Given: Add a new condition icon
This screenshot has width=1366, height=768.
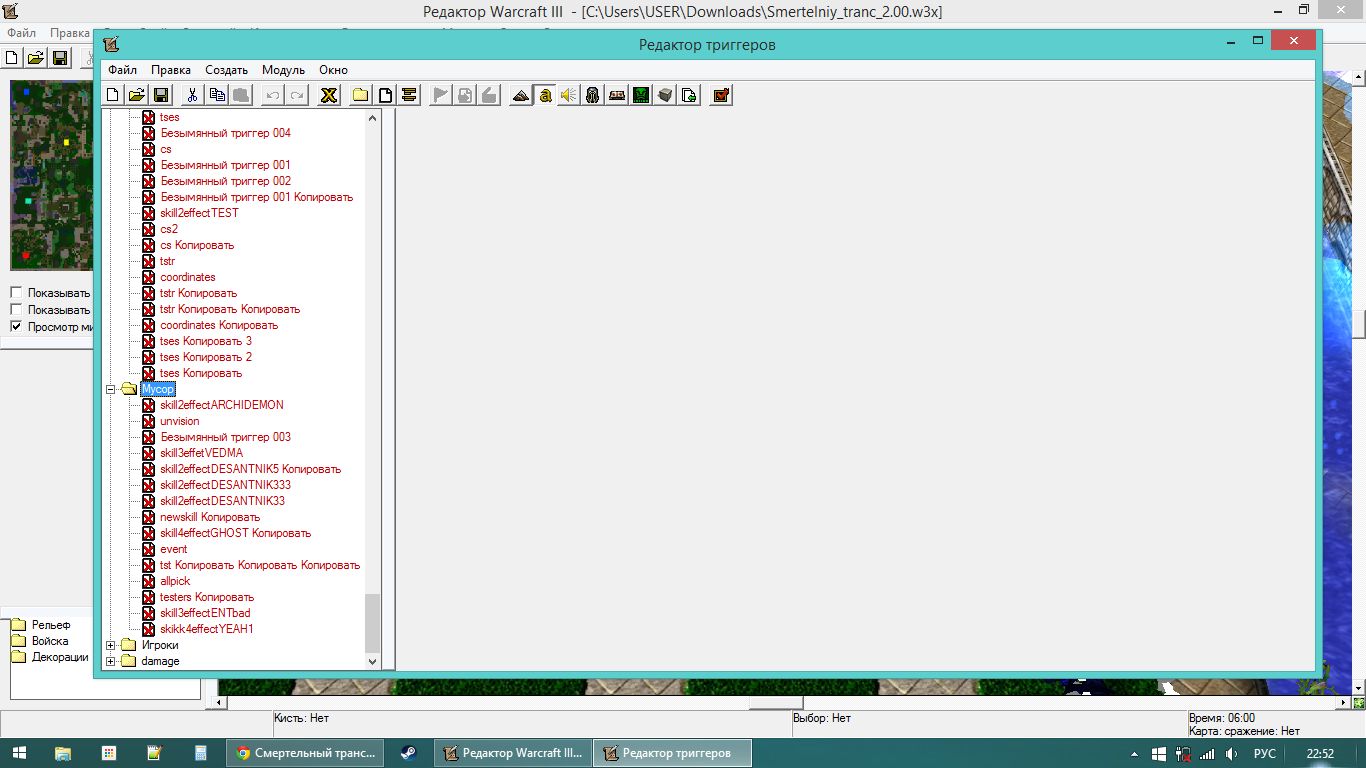Looking at the screenshot, I should [464, 95].
